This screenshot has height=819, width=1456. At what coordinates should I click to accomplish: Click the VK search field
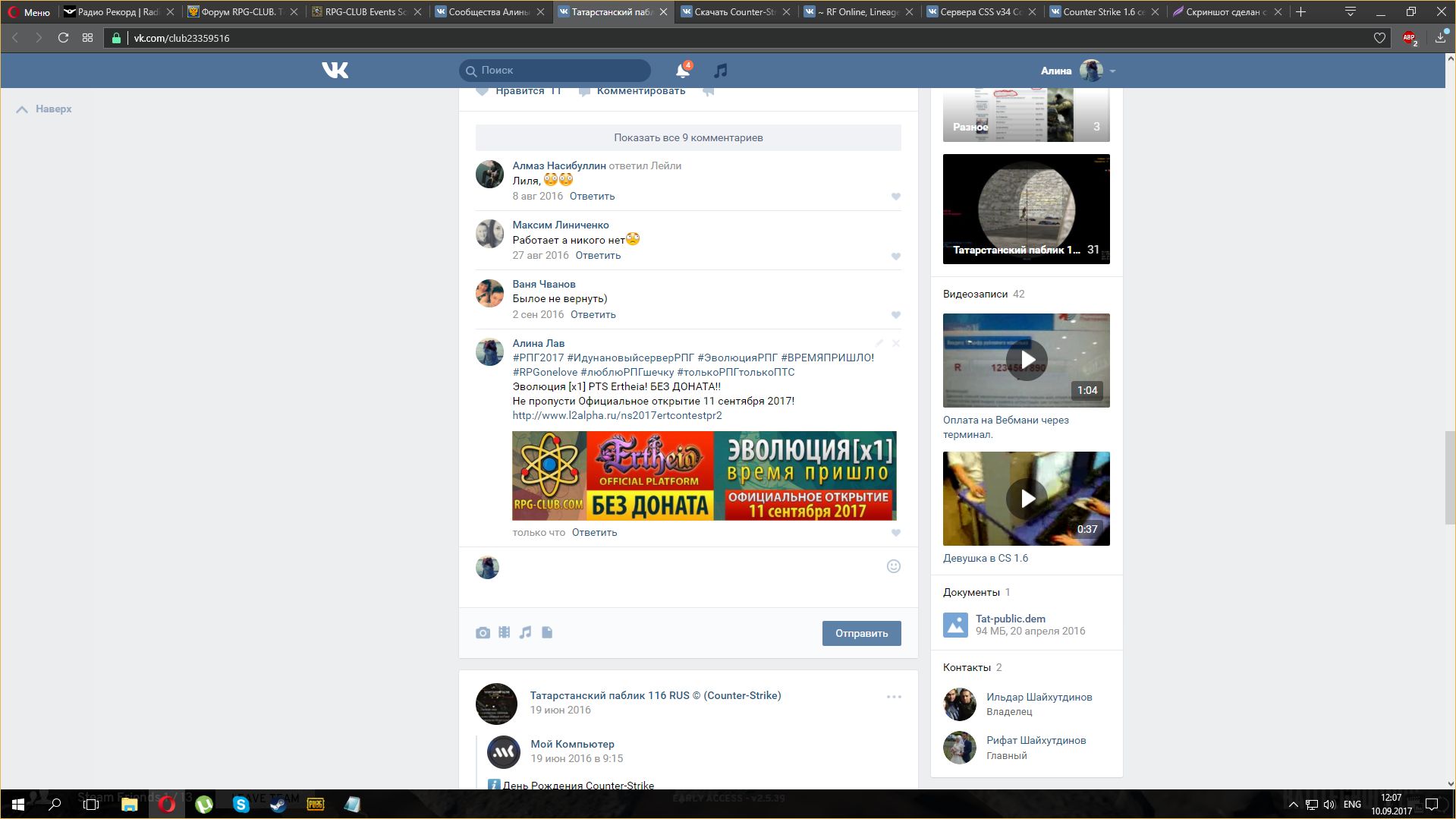pyautogui.click(x=555, y=71)
